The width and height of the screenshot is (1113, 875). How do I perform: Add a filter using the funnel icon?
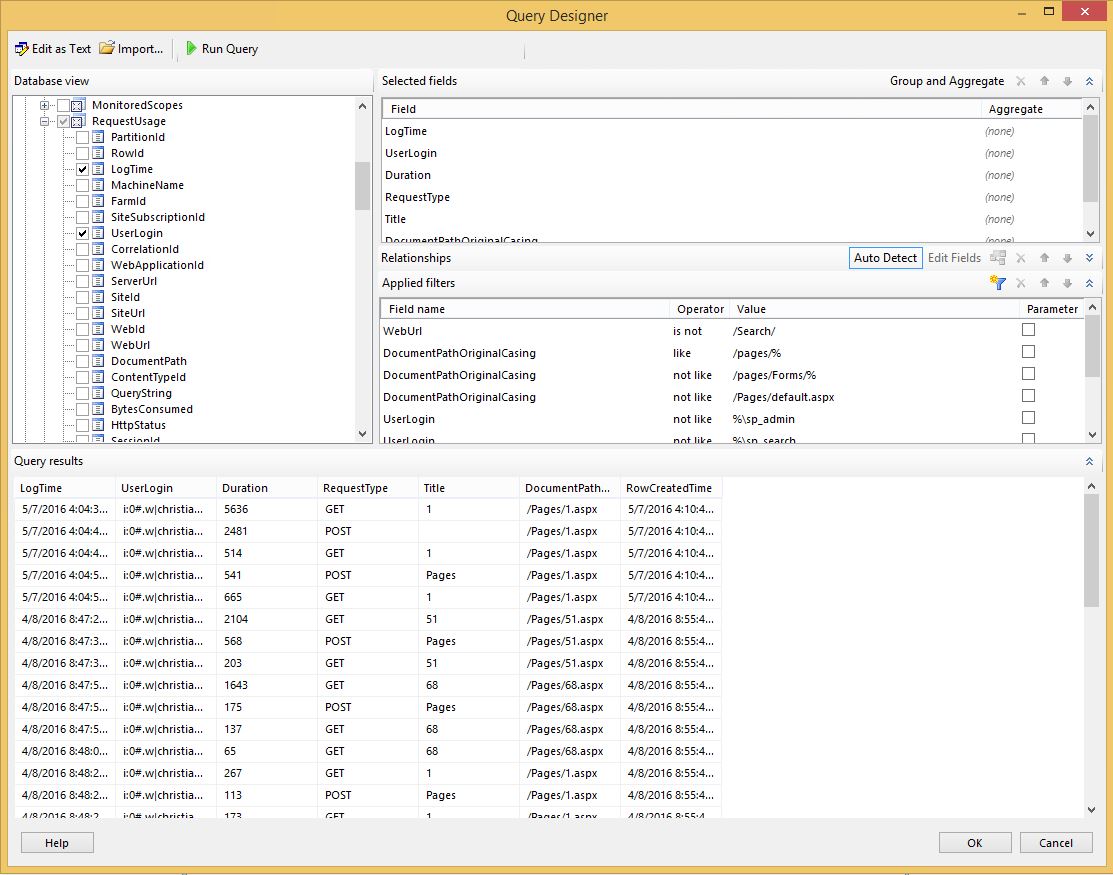click(998, 282)
